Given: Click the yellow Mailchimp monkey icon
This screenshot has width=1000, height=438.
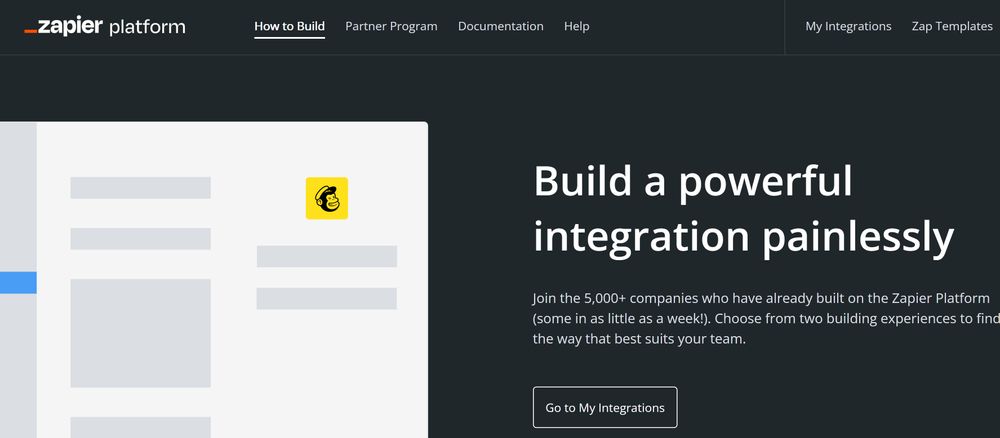Looking at the screenshot, I should coord(326,198).
